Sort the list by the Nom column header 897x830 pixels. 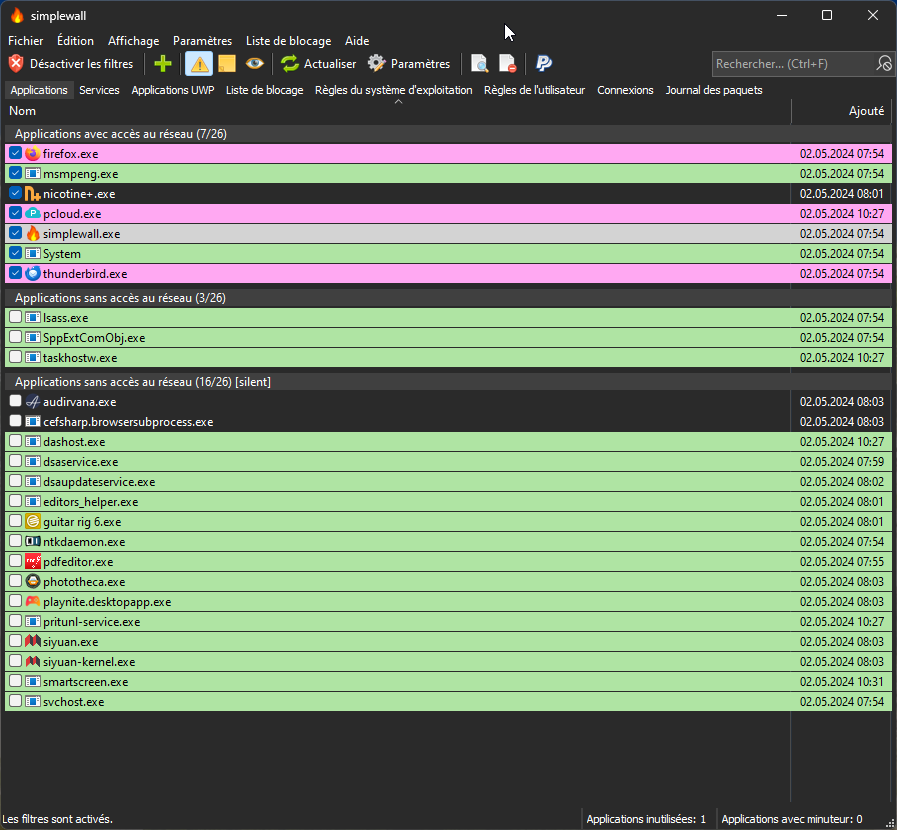(398, 111)
